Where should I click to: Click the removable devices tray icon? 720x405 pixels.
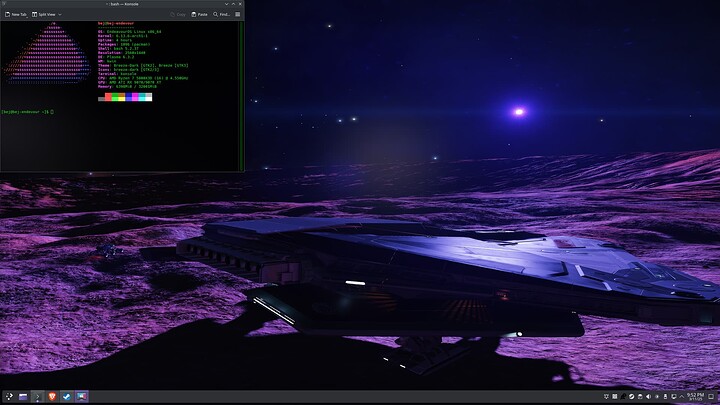point(665,396)
